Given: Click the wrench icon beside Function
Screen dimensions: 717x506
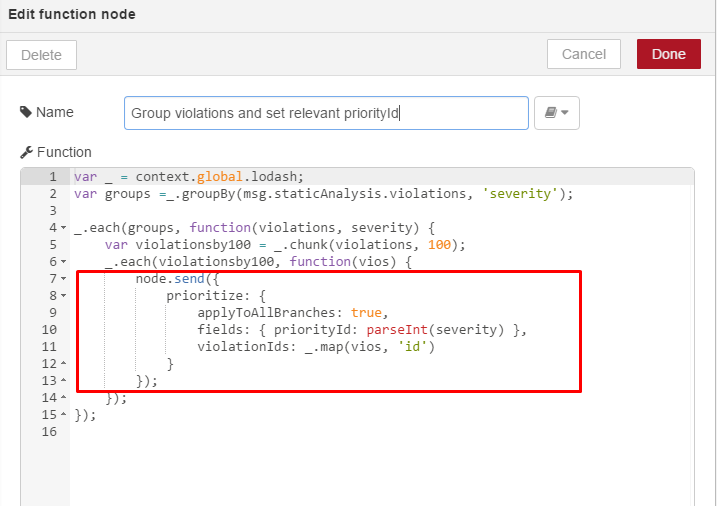Looking at the screenshot, I should pos(27,152).
